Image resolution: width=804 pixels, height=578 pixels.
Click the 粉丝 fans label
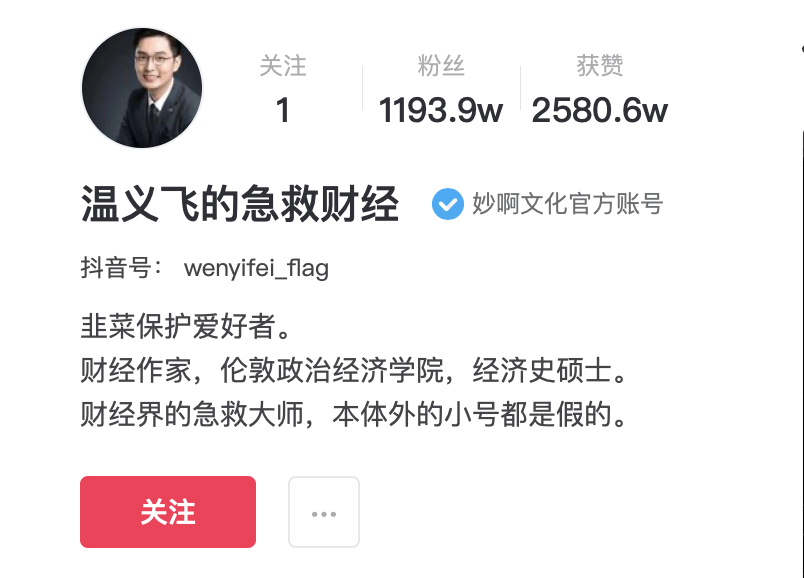click(x=441, y=66)
